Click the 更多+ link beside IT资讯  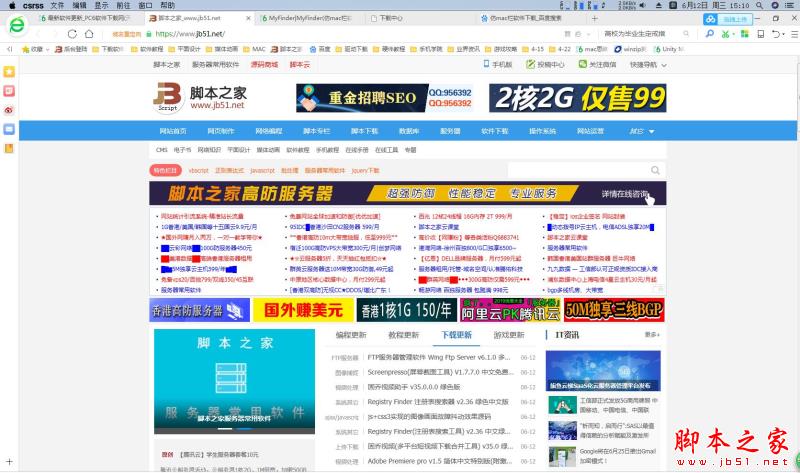(652, 335)
